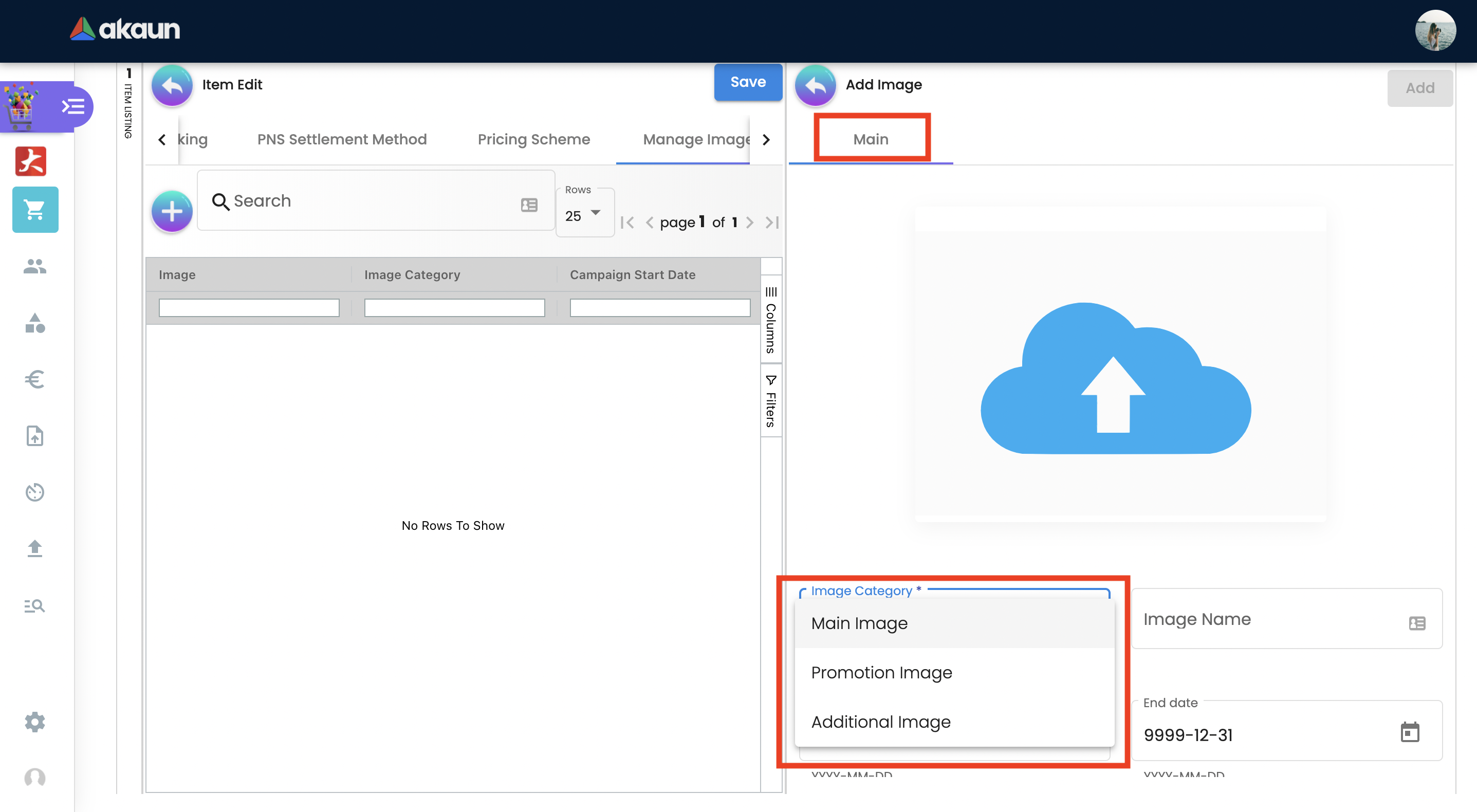Screen dimensions: 1477x812
Task: Toggle the Filters side panel
Action: pyautogui.click(x=770, y=401)
